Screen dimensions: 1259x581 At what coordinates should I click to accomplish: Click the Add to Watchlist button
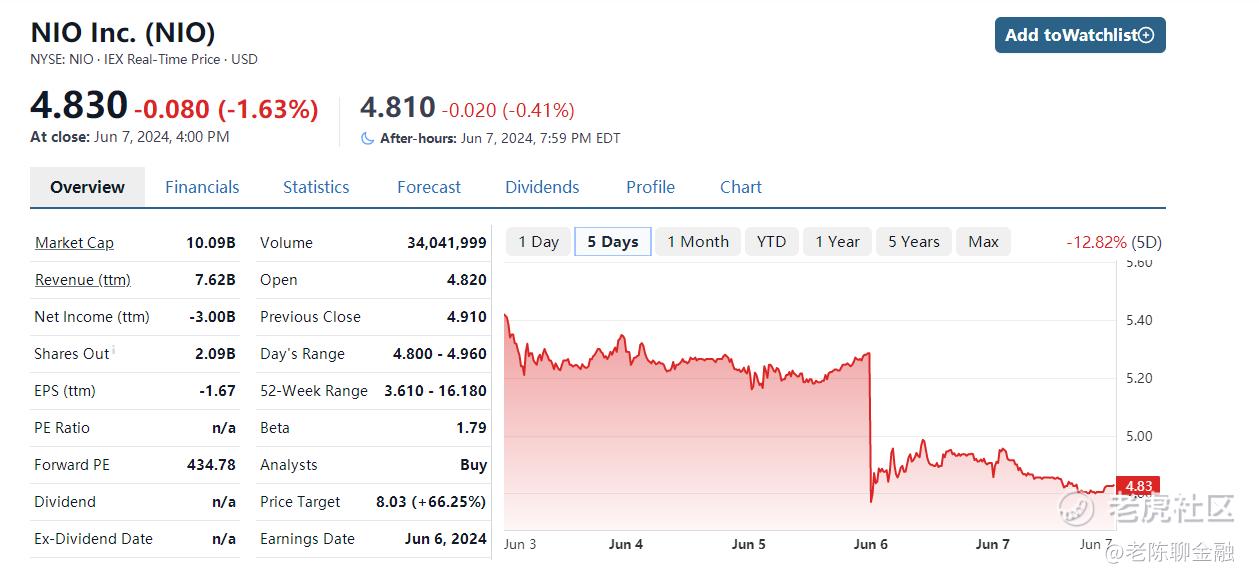(x=1080, y=35)
